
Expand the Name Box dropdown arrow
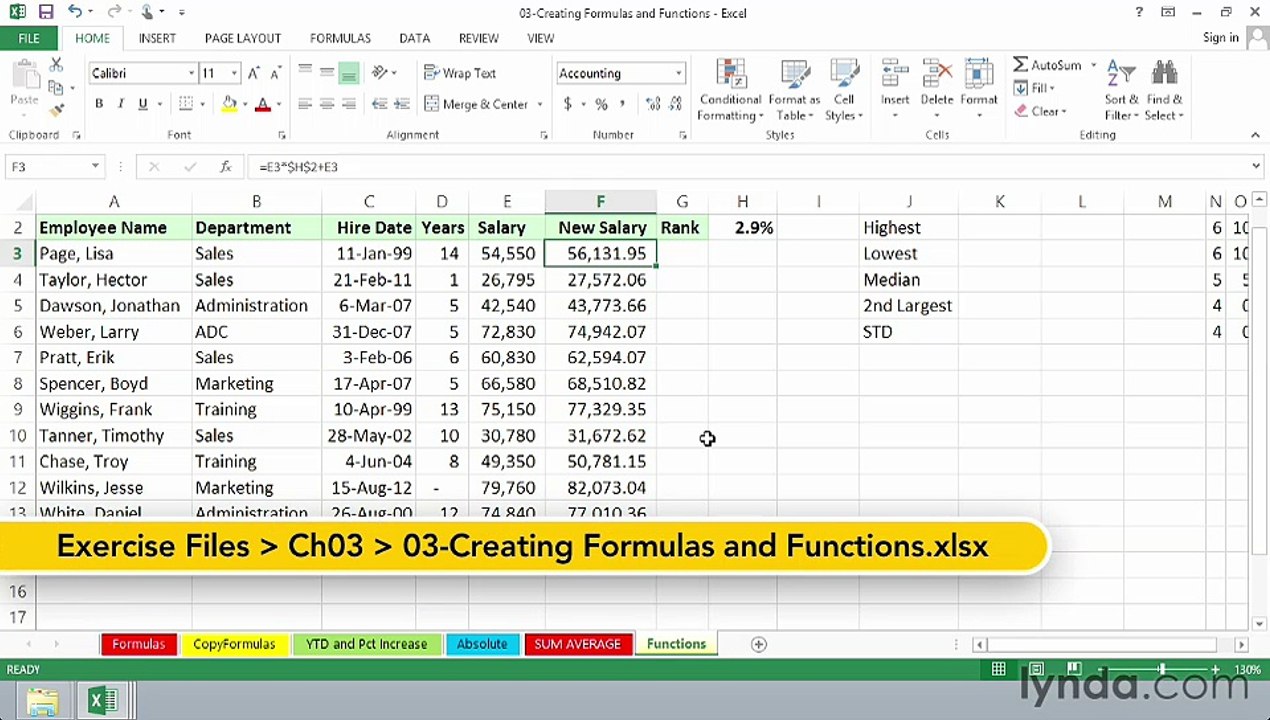point(95,167)
